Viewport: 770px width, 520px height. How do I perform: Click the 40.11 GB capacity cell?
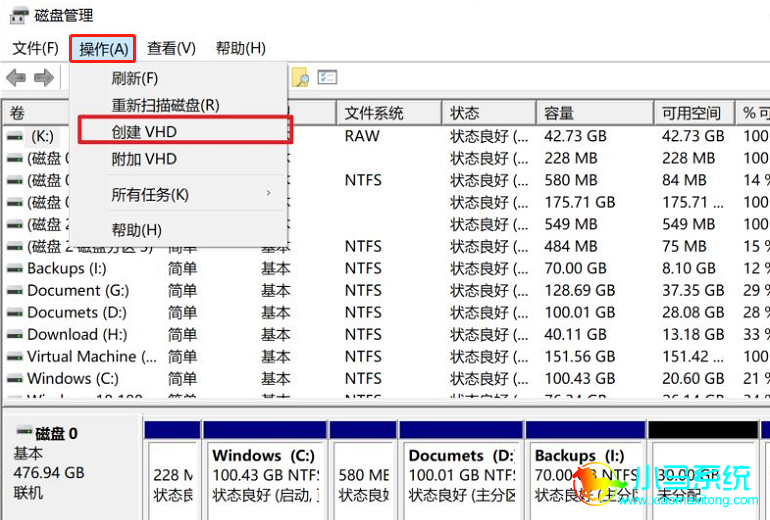575,335
